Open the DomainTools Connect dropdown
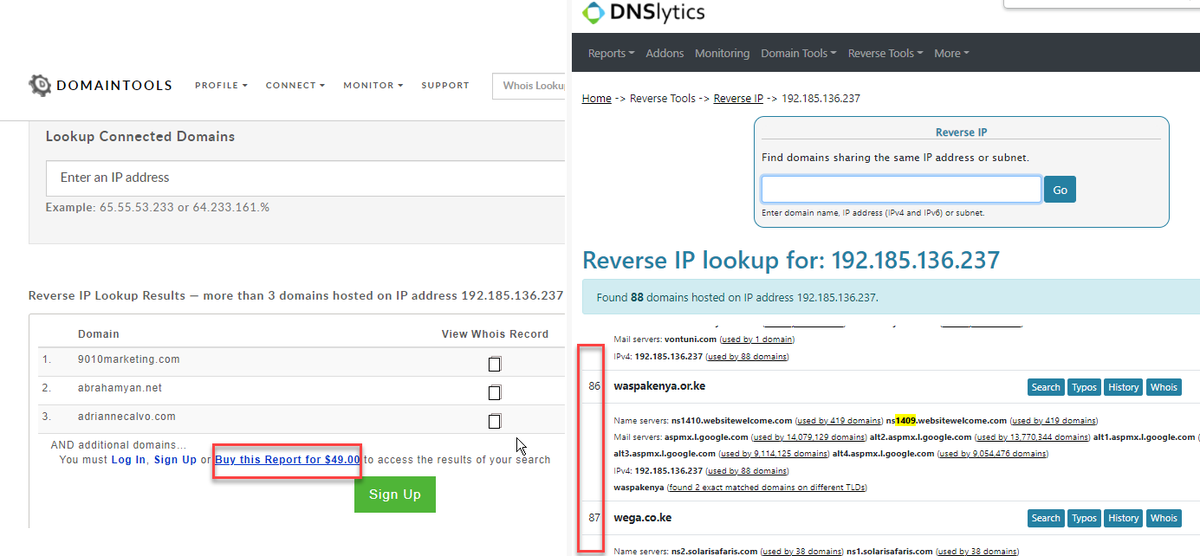Image resolution: width=1200 pixels, height=556 pixels. [295, 86]
